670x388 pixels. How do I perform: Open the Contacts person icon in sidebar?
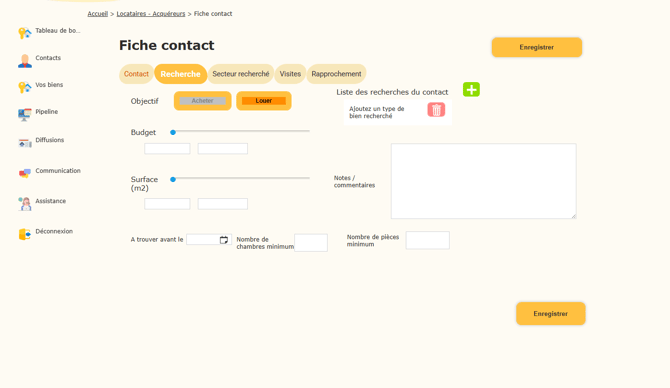(25, 61)
